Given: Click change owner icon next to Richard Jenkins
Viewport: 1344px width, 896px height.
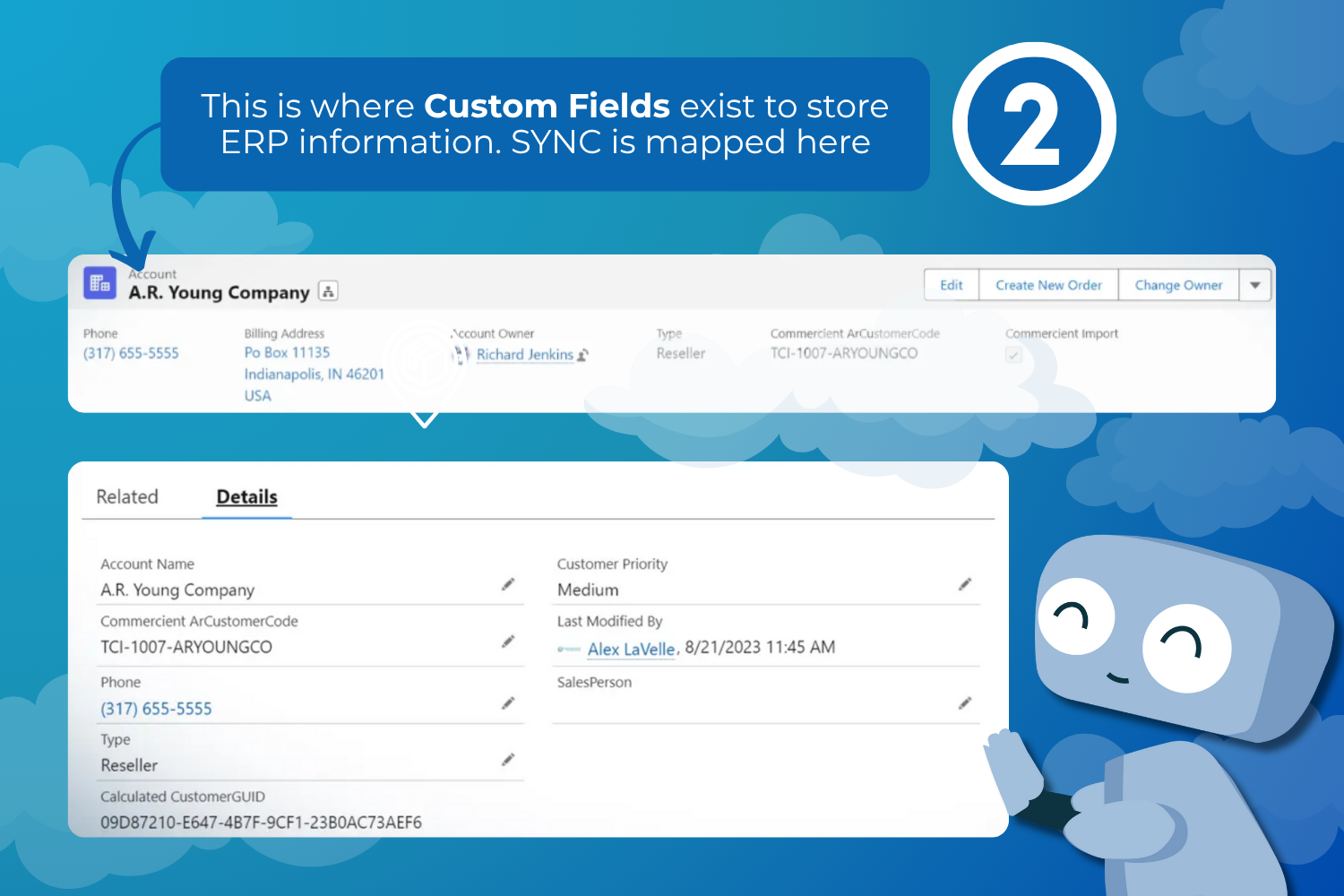Looking at the screenshot, I should 583,356.
